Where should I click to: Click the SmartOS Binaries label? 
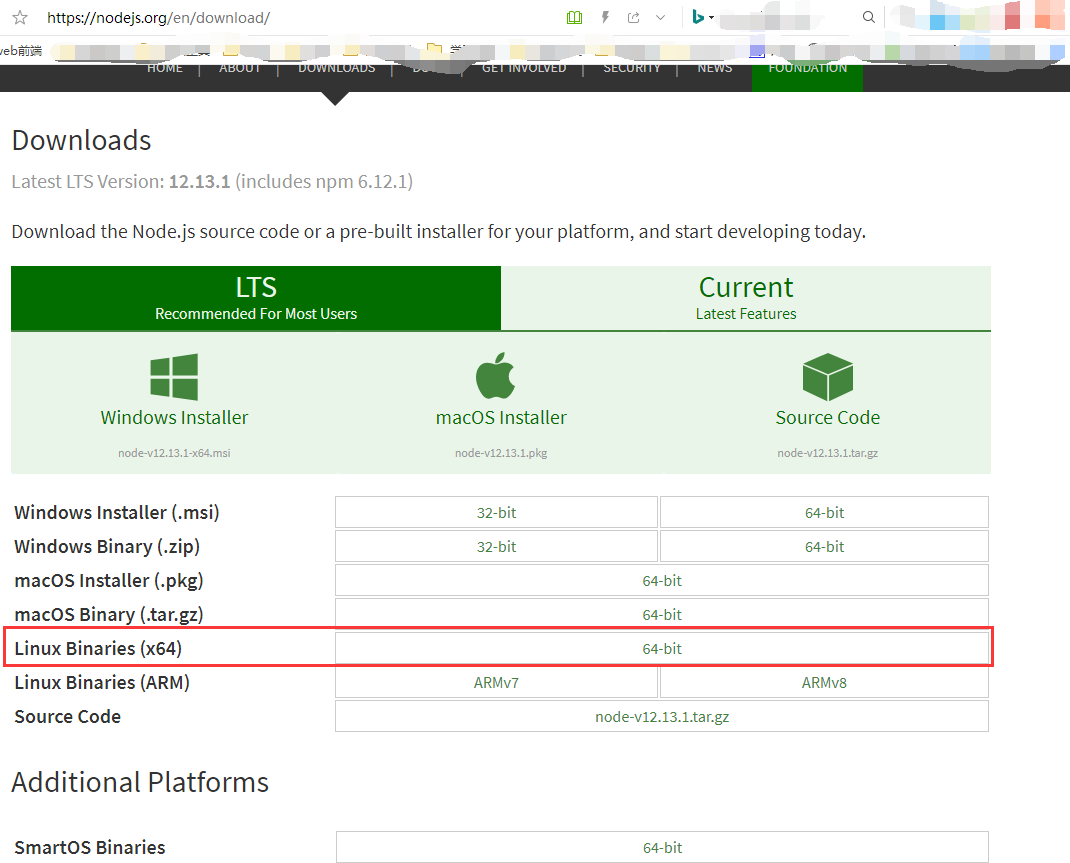click(90, 847)
